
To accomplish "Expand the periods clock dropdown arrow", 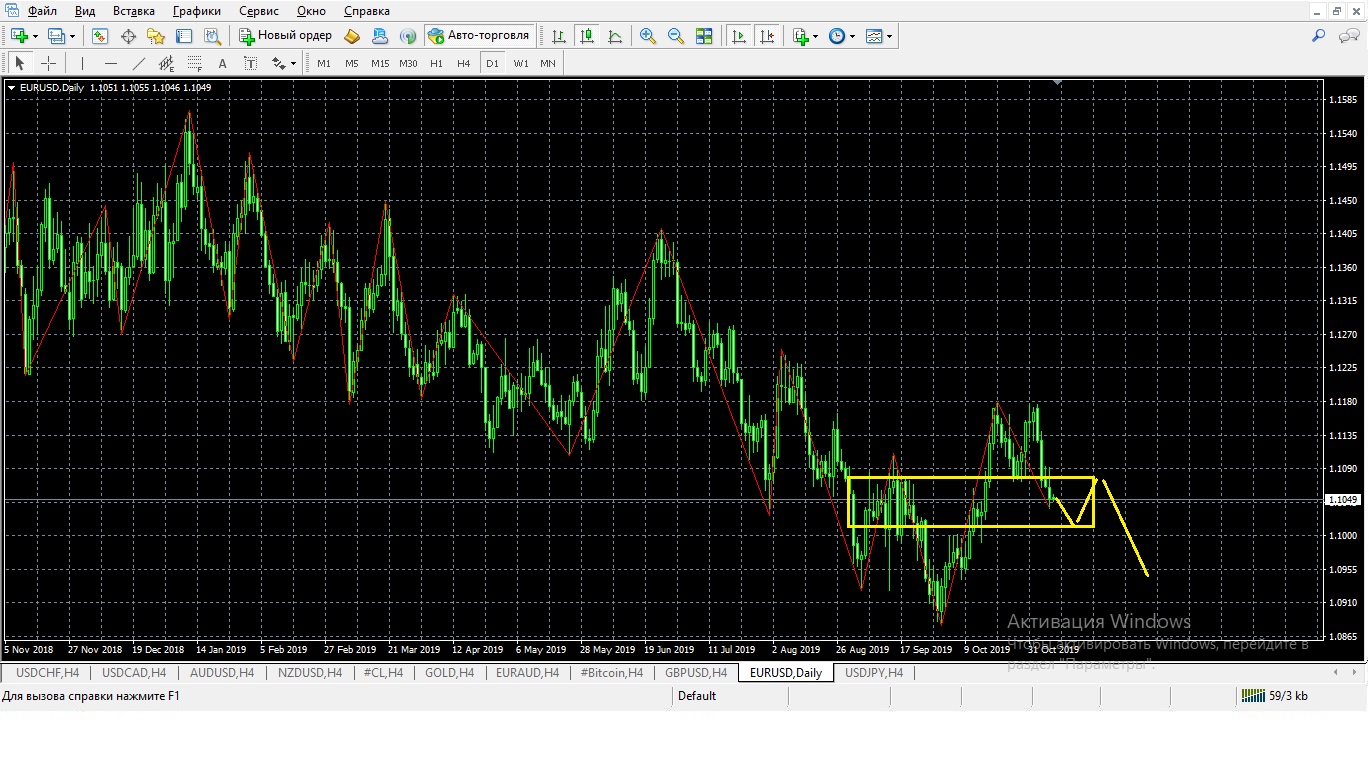I will point(852,37).
